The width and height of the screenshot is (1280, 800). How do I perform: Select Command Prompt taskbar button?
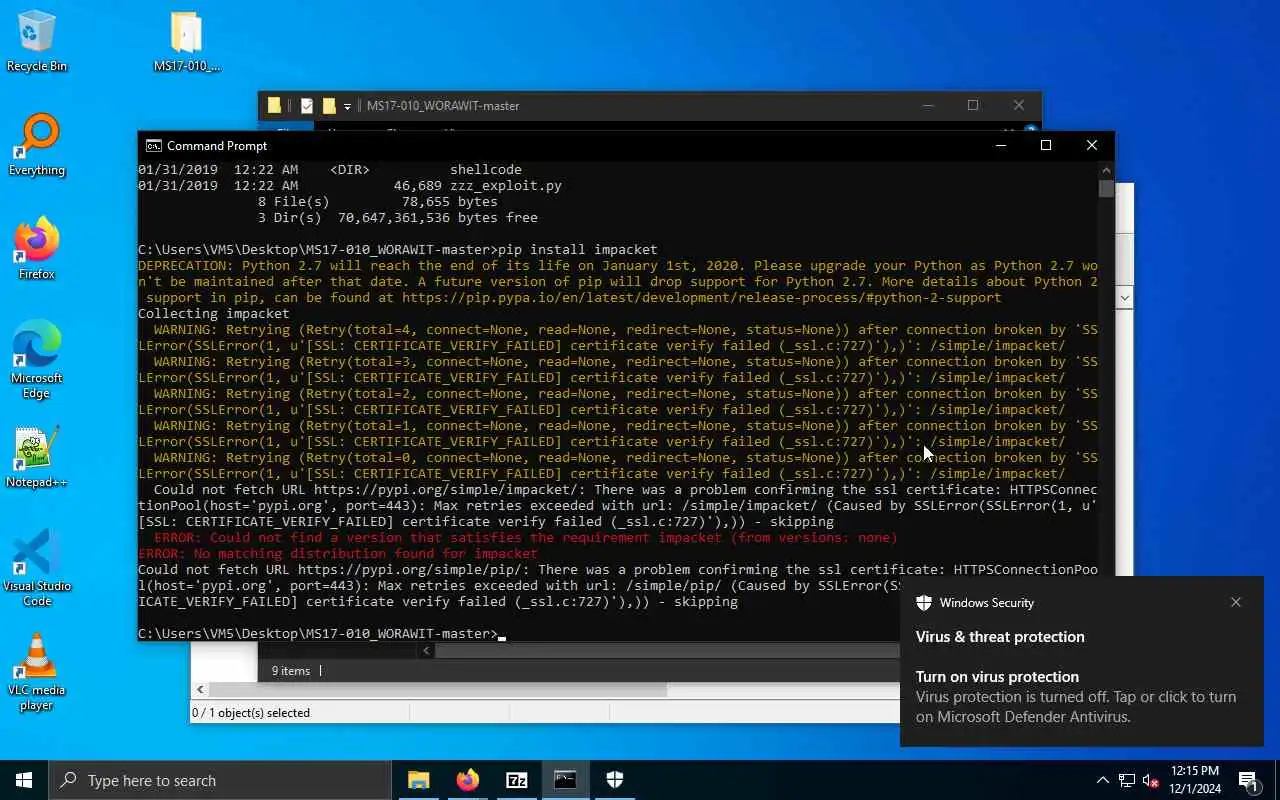pyautogui.click(x=565, y=780)
